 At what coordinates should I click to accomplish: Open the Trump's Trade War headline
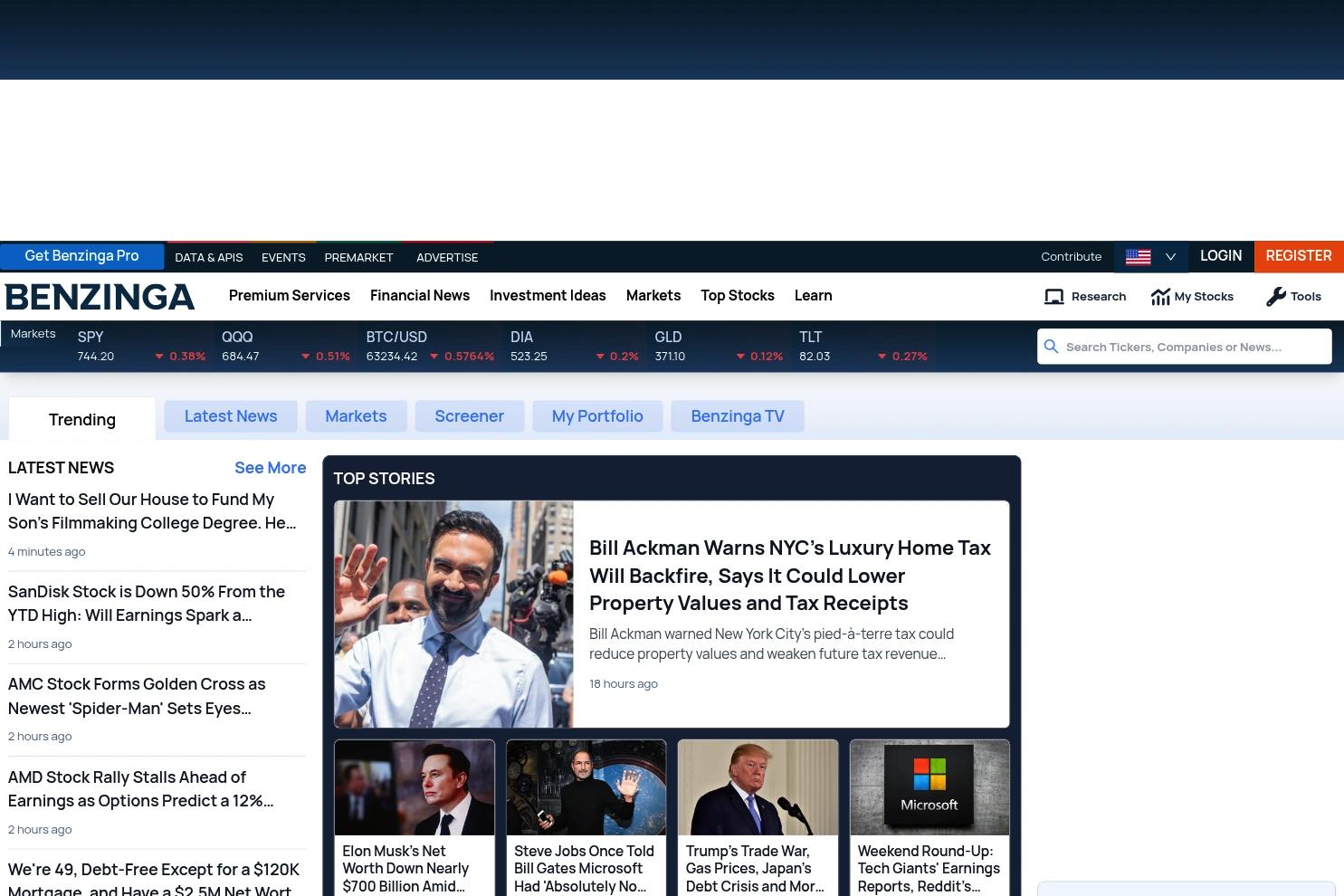click(x=755, y=869)
